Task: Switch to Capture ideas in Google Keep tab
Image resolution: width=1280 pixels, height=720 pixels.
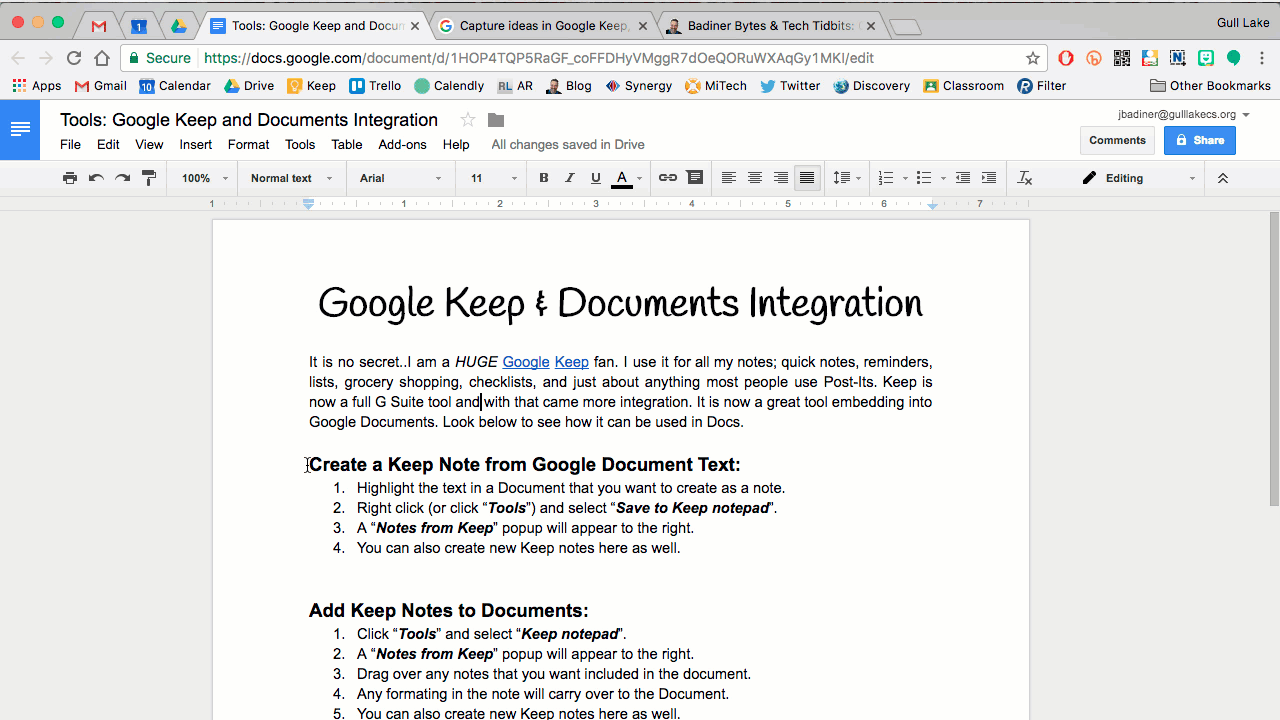Action: tap(545, 26)
